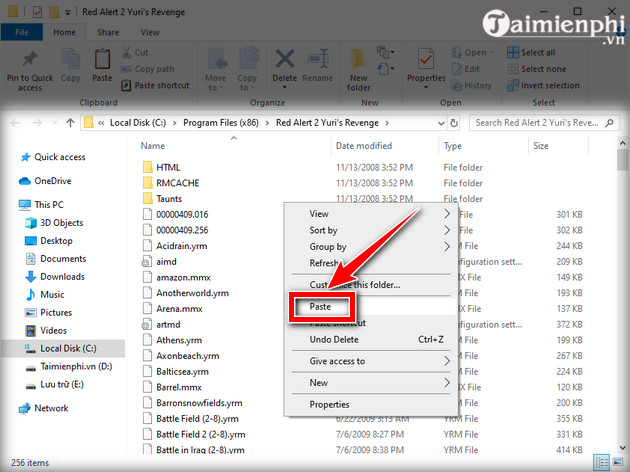Viewport: 630px width, 472px height.
Task: Click the search magnifier icon
Action: pyautogui.click(x=610, y=123)
